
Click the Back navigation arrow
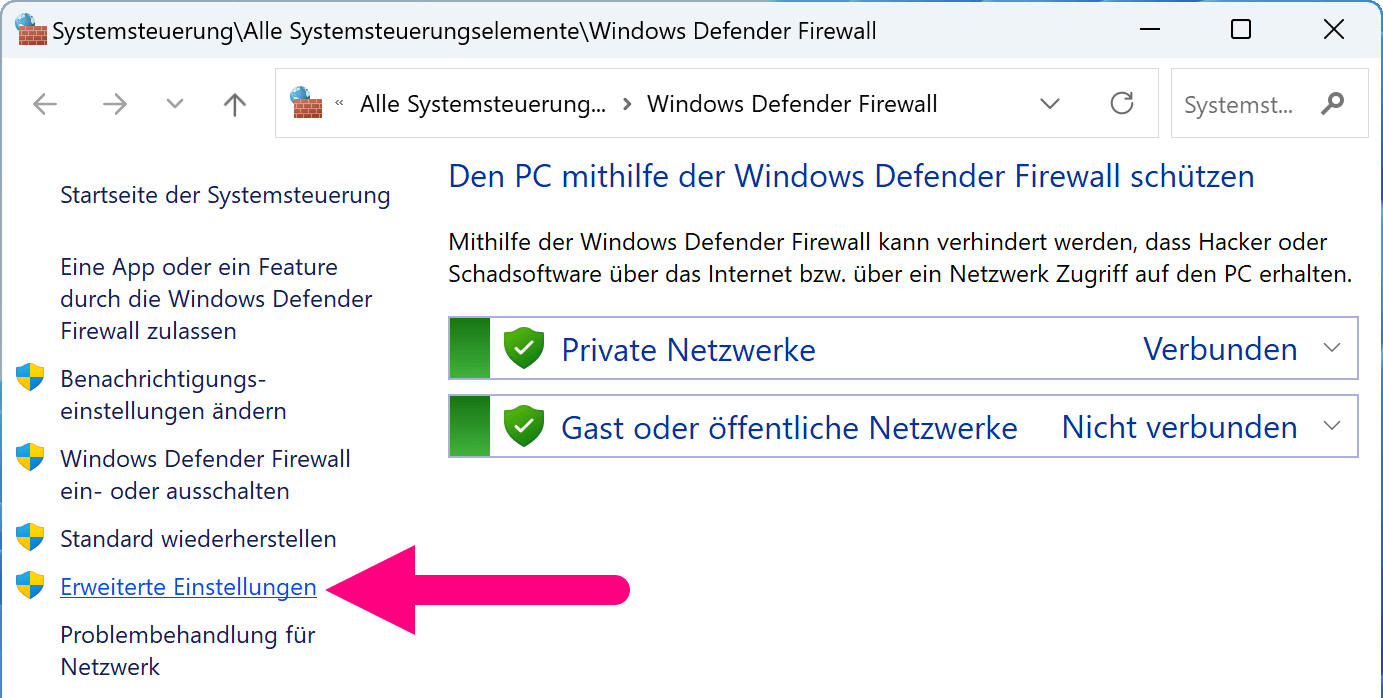coord(45,104)
